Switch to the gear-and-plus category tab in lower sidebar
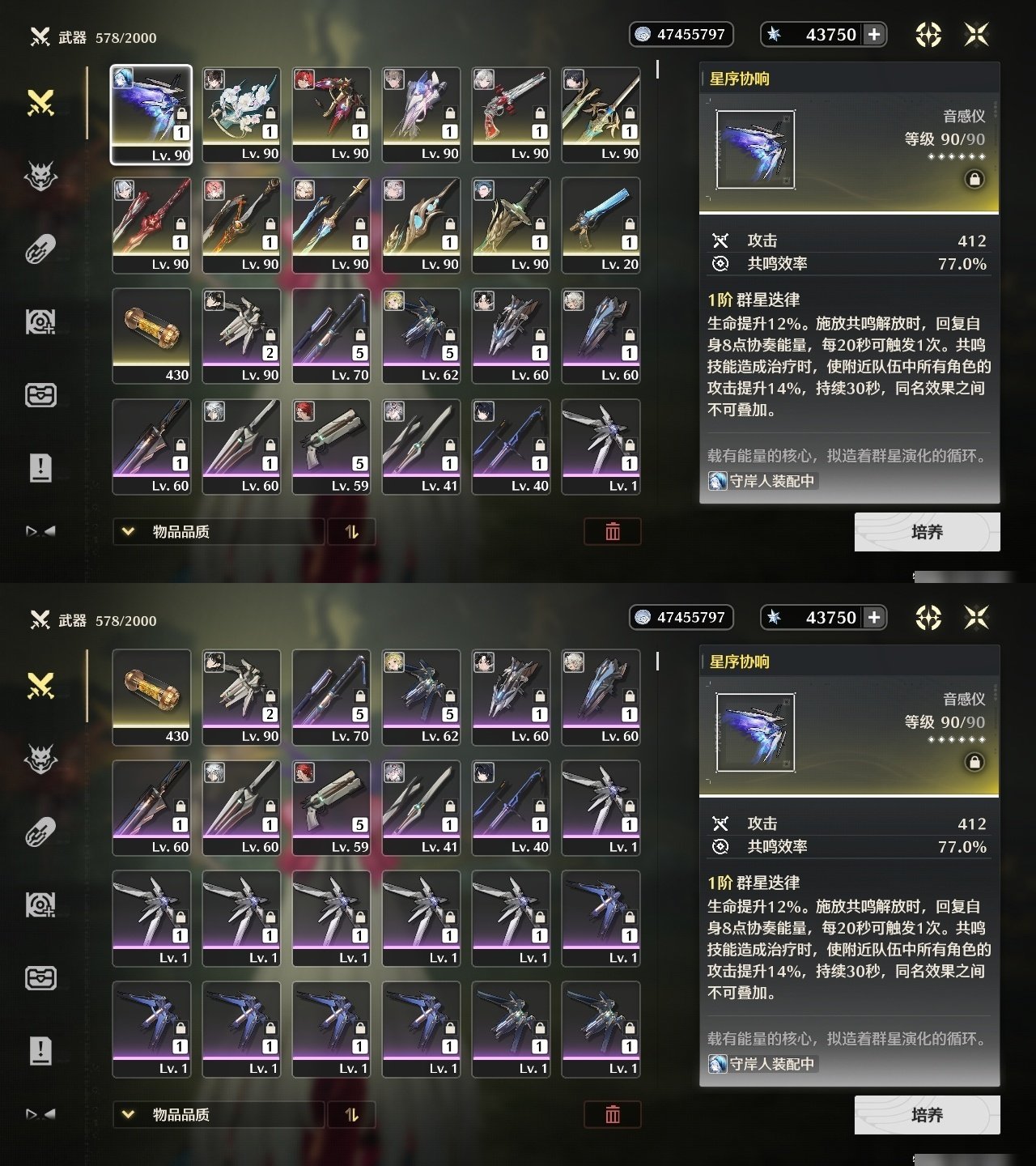The height and width of the screenshot is (1166, 1036). point(40,904)
